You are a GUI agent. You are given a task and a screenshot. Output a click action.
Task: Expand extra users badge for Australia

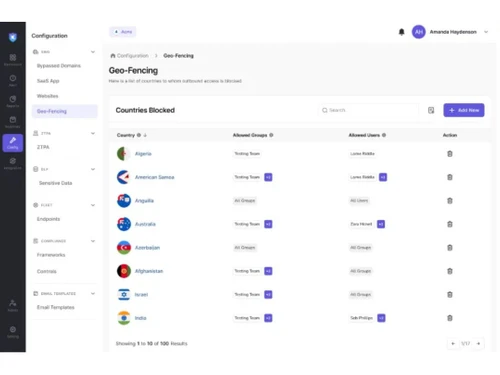pyautogui.click(x=381, y=224)
